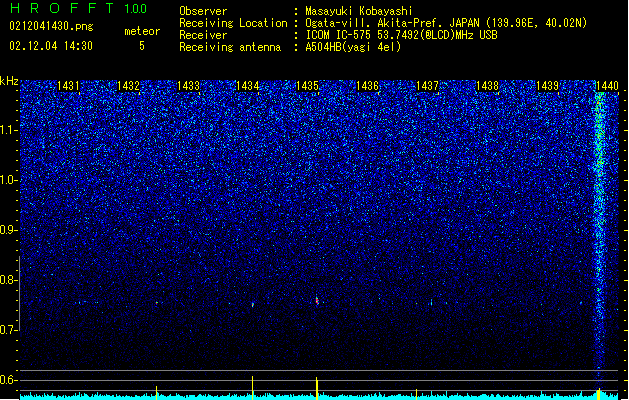Screen dimensions: 629x400
Task: Click the green "meteor" label
Action: (142, 31)
